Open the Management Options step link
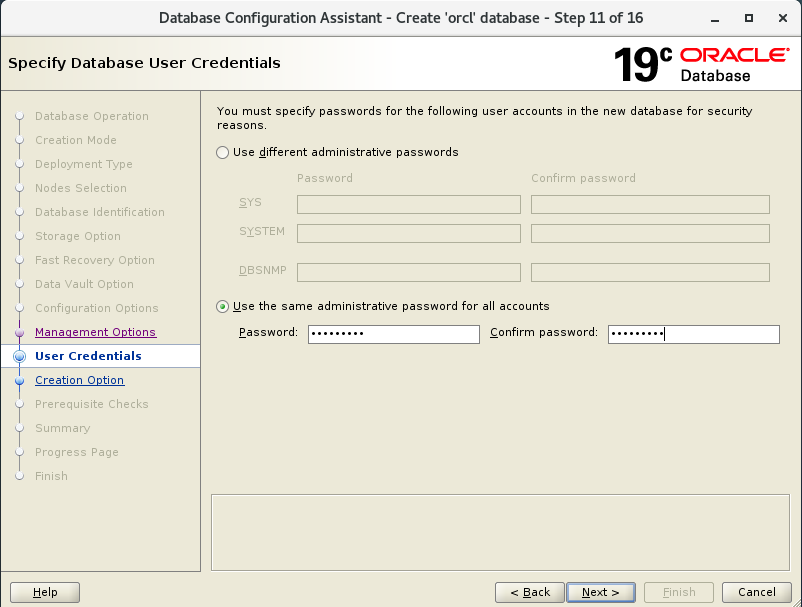Viewport: 802px width, 607px height. (95, 332)
